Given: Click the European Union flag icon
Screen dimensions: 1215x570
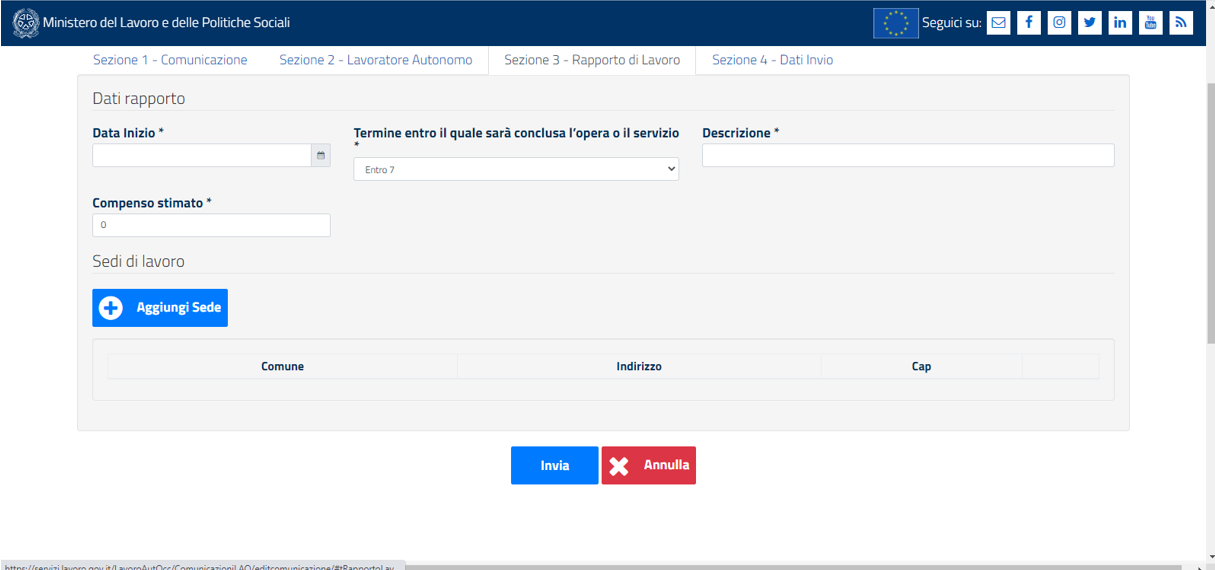Looking at the screenshot, I should [895, 23].
